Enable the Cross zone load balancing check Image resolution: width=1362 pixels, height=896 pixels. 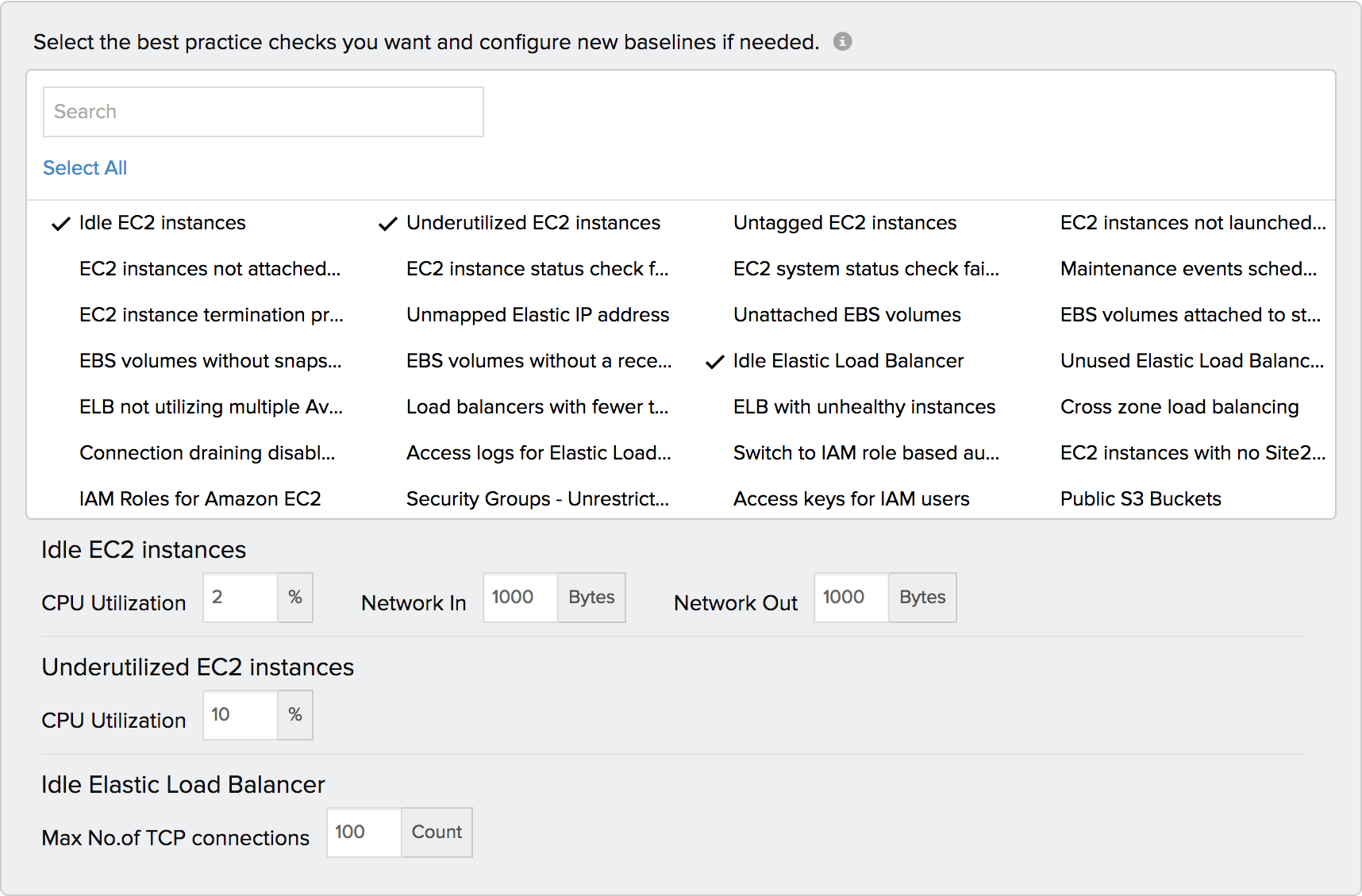[1179, 407]
